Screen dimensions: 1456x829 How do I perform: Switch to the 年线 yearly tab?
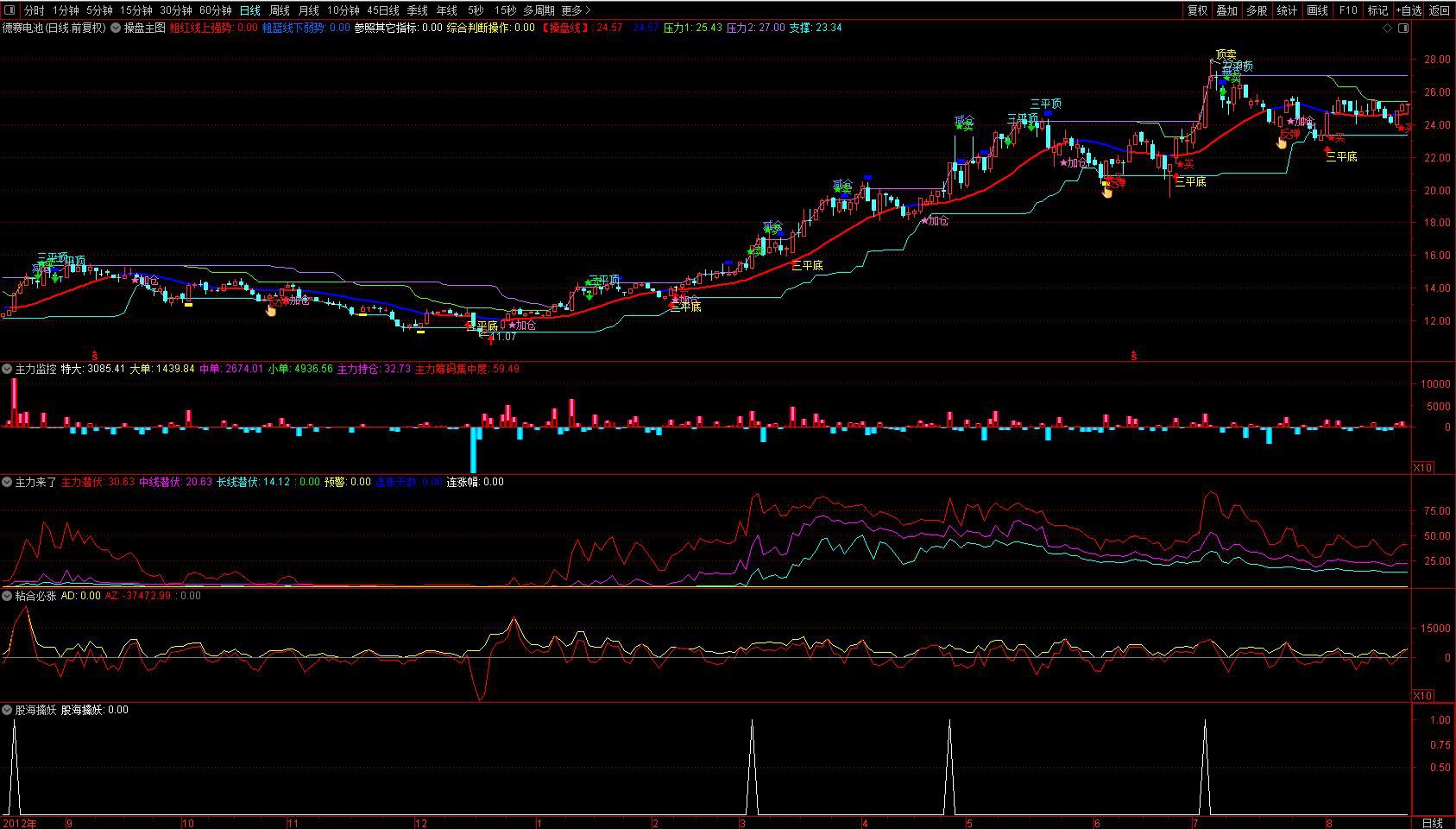pos(446,10)
